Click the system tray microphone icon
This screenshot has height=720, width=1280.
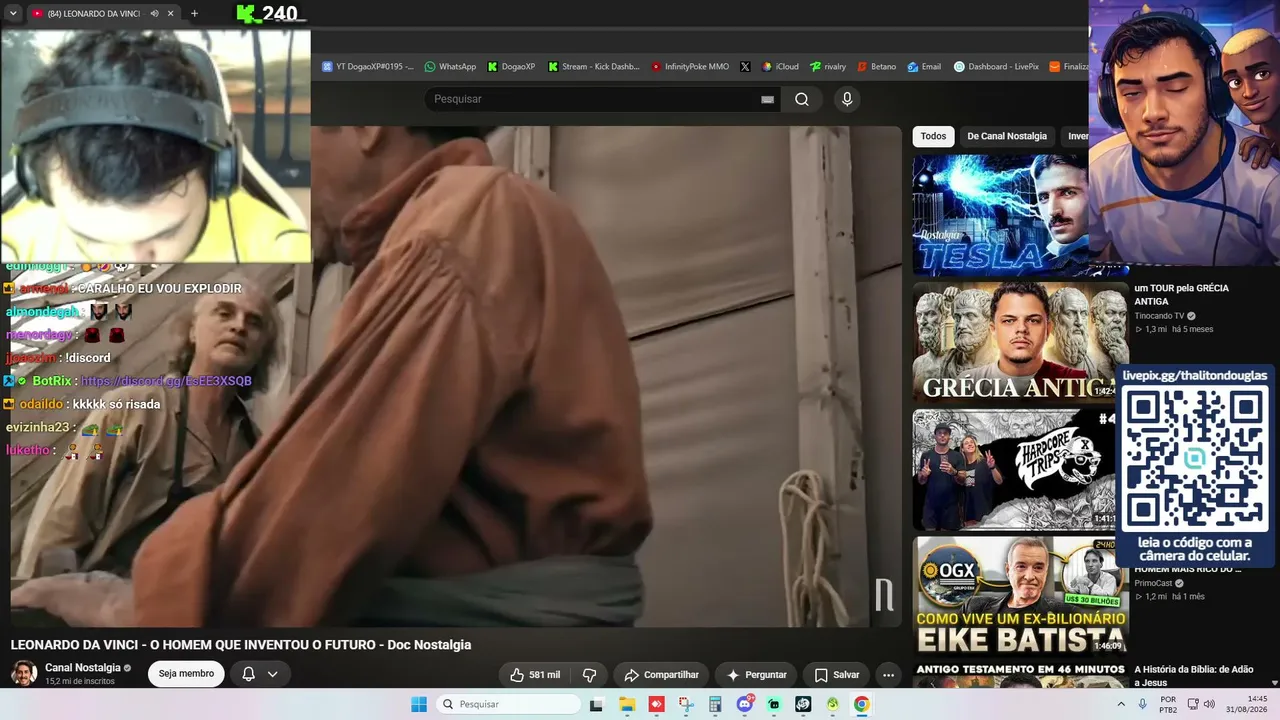(1142, 704)
